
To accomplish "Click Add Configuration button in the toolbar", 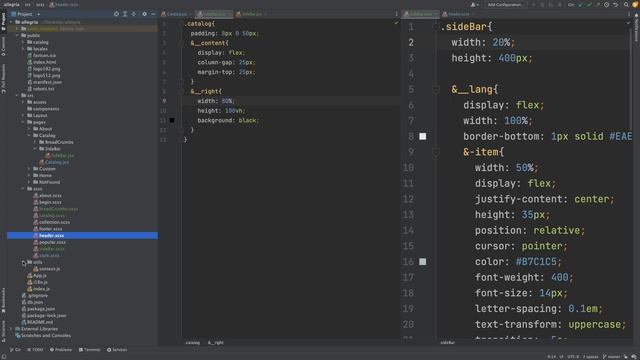I will point(504,4).
